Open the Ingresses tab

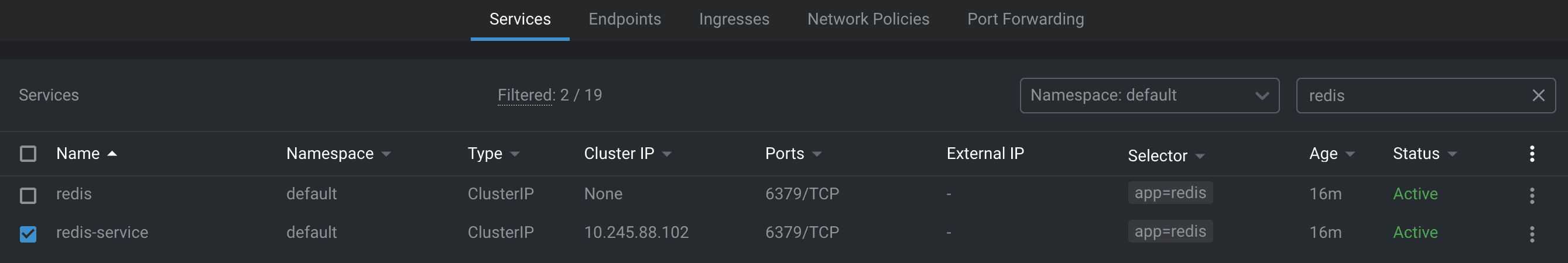point(734,19)
